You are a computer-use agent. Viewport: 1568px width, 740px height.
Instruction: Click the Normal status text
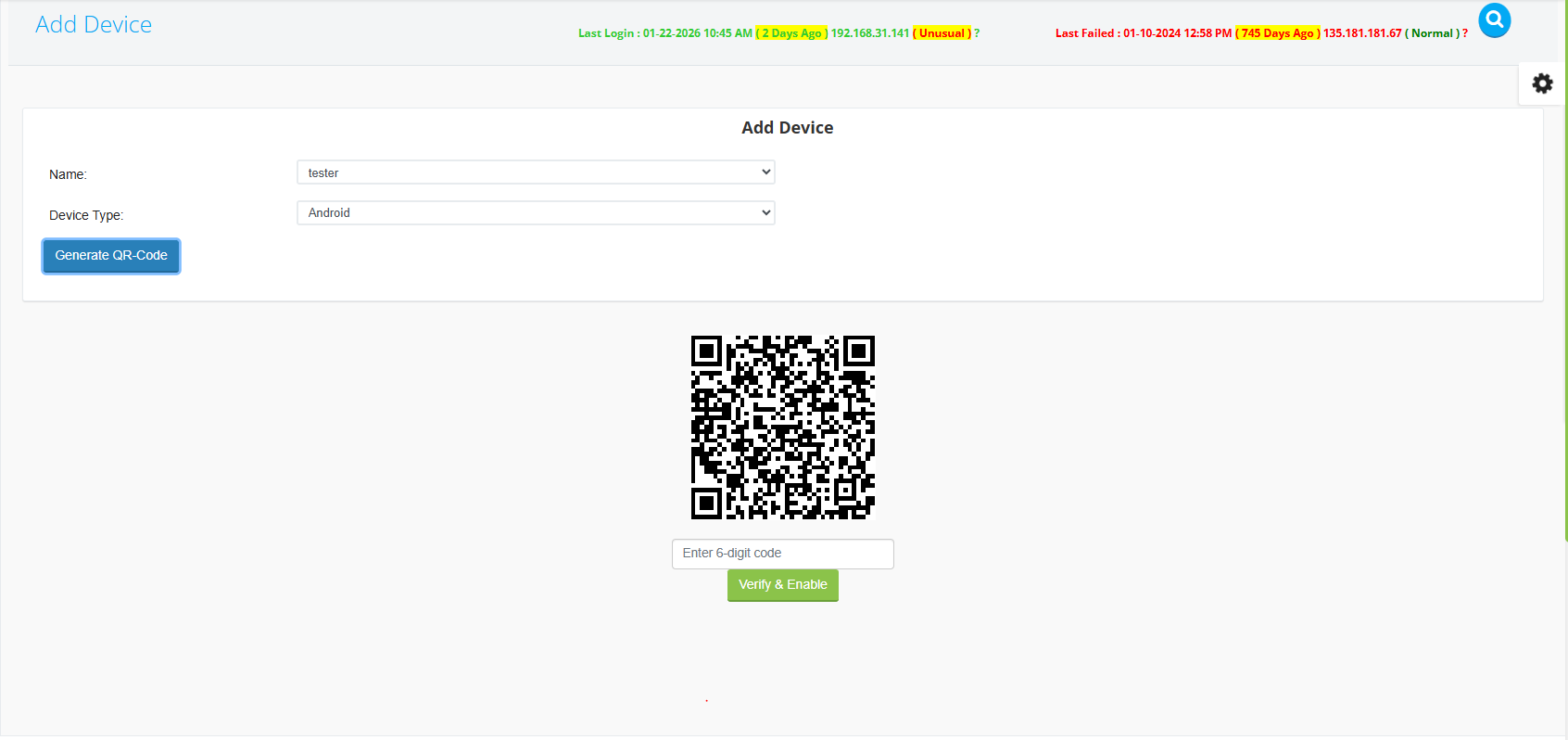tap(1432, 33)
